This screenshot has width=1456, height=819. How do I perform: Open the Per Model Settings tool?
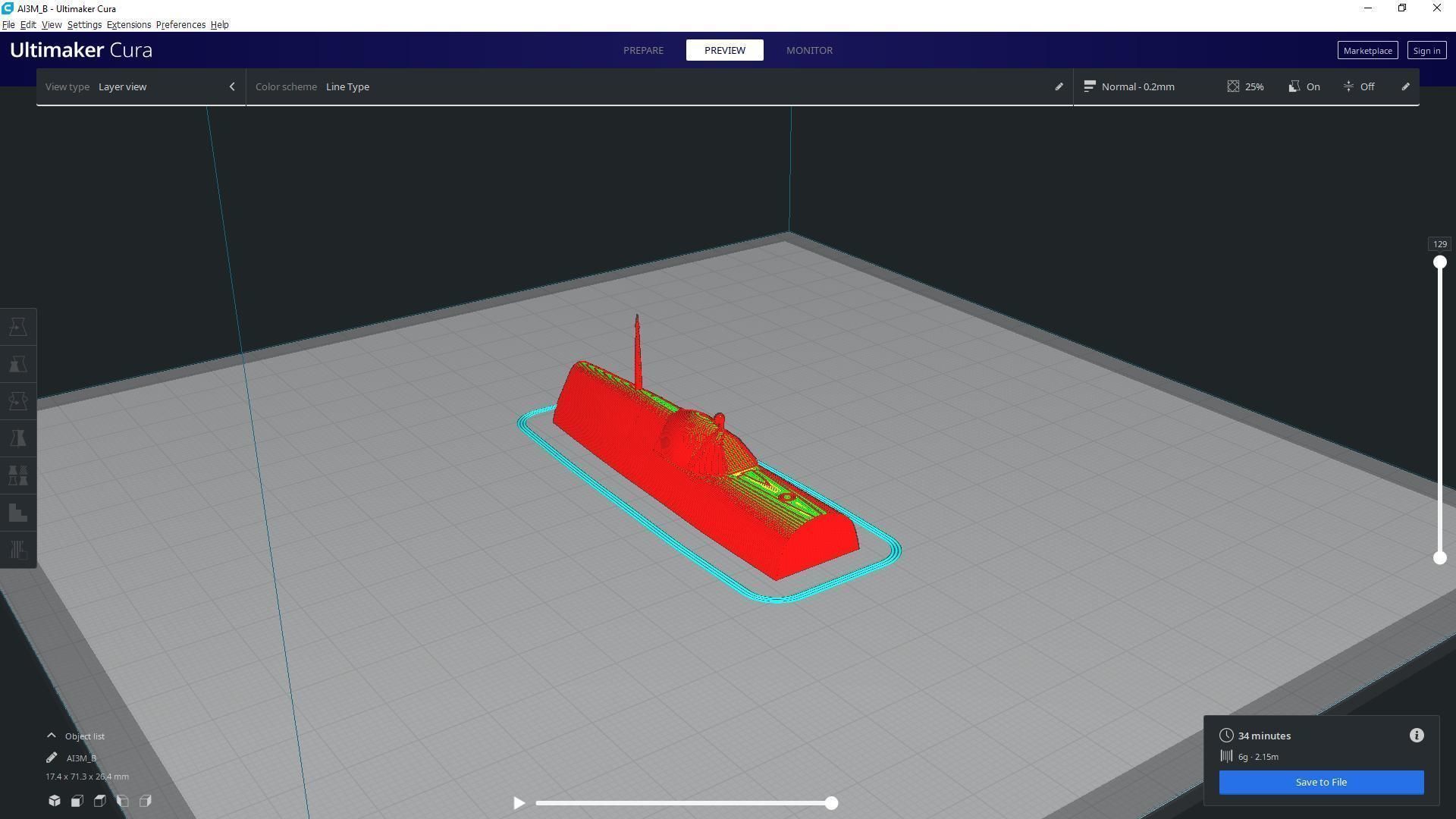pyautogui.click(x=18, y=475)
